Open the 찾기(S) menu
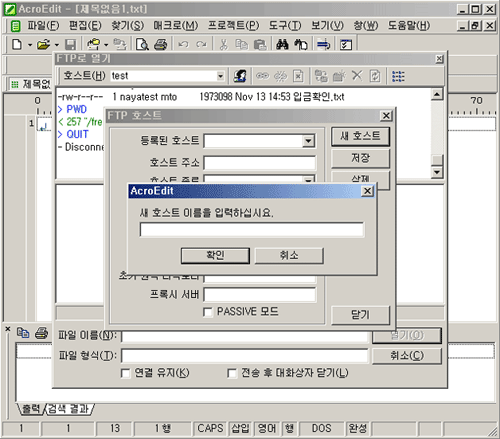Image resolution: width=500 pixels, height=439 pixels. point(128,26)
